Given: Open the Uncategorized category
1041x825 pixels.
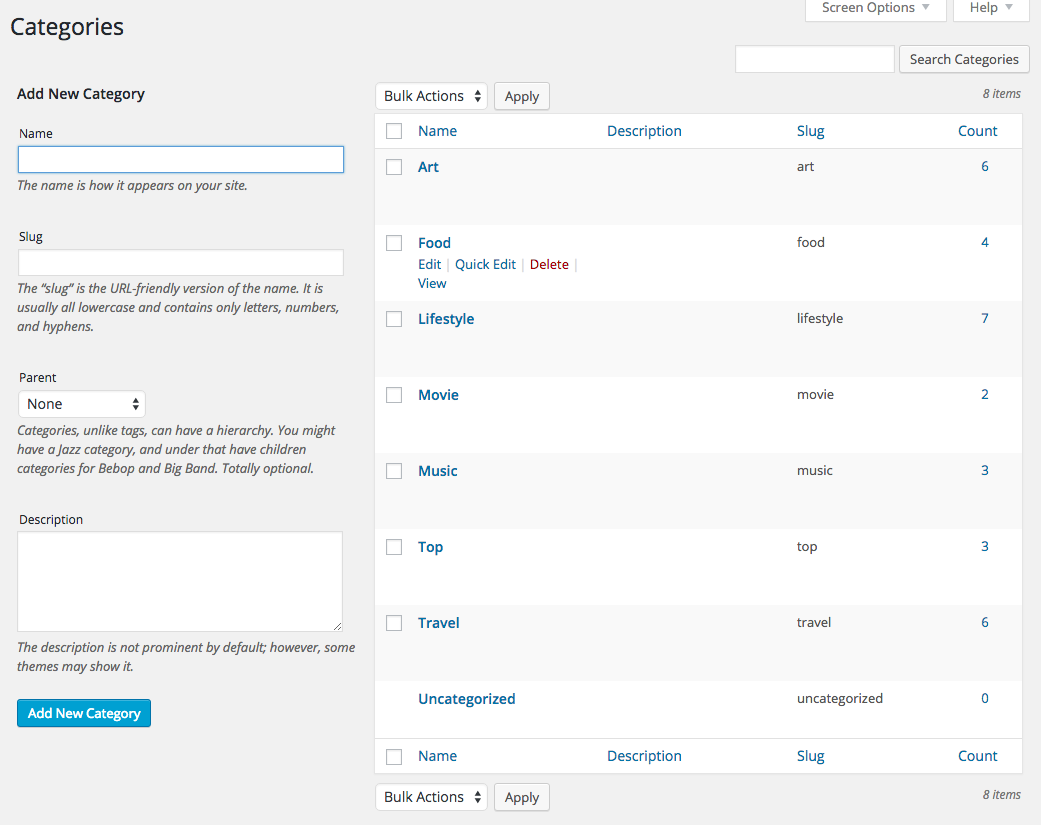Looking at the screenshot, I should (x=466, y=698).
